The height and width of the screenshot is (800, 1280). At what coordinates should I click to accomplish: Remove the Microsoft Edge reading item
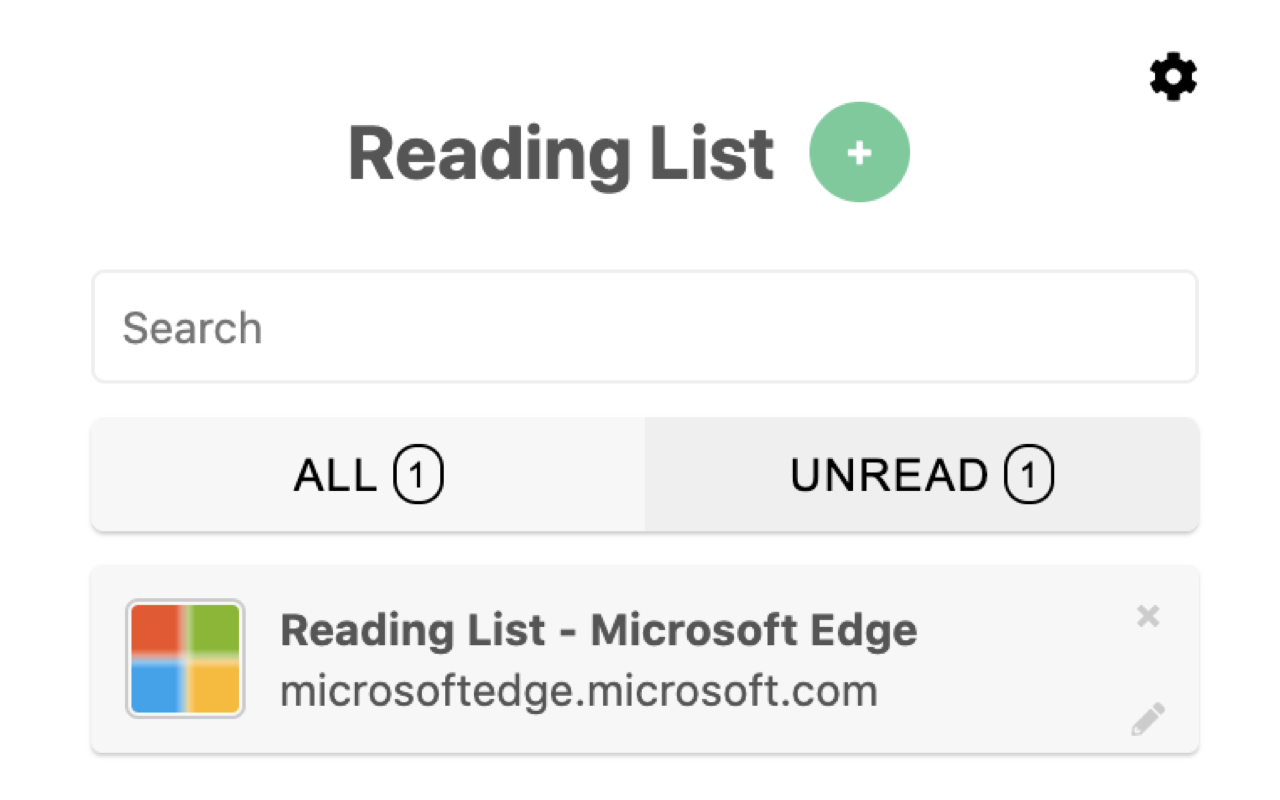1148,616
